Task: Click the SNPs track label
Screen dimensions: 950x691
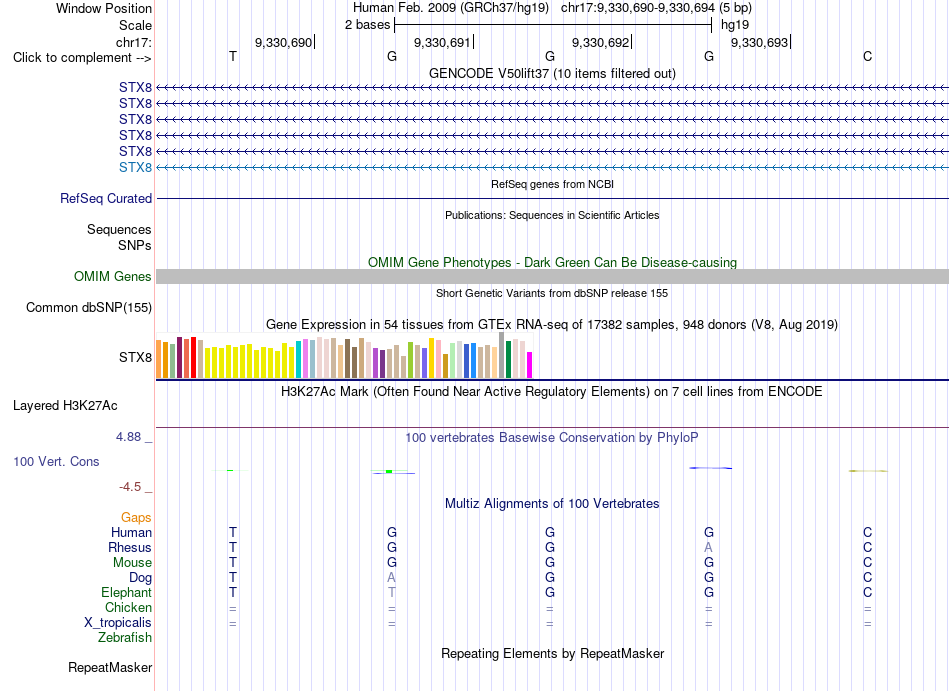Action: pyautogui.click(x=135, y=245)
